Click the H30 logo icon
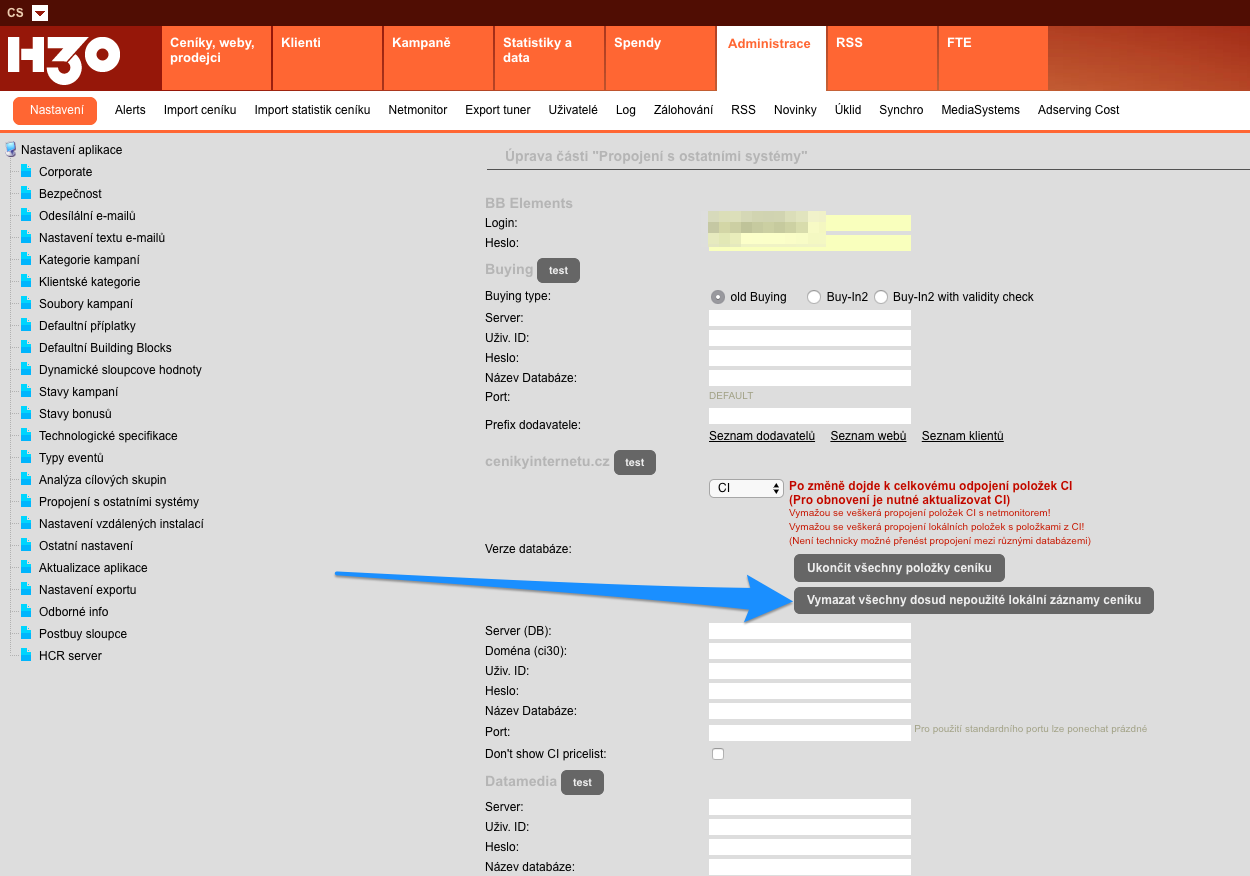 point(64,59)
